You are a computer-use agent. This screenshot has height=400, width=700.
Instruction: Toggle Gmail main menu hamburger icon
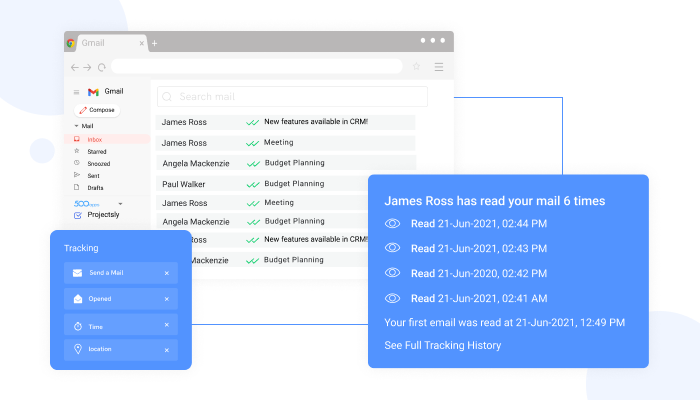(76, 92)
